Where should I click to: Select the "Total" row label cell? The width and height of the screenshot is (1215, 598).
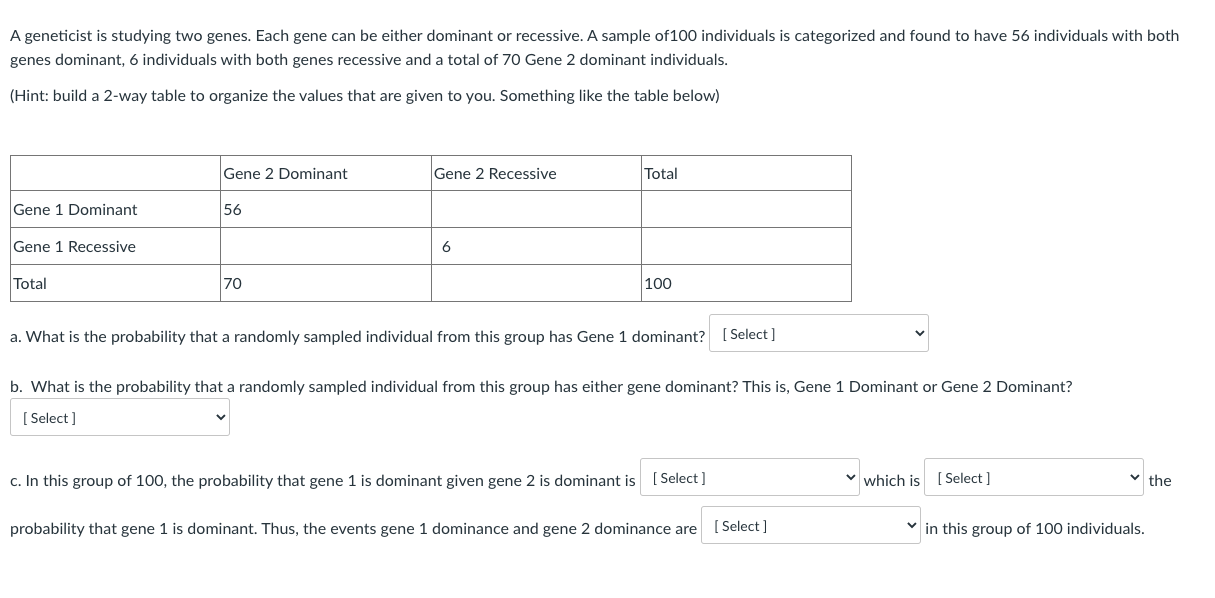pos(116,283)
